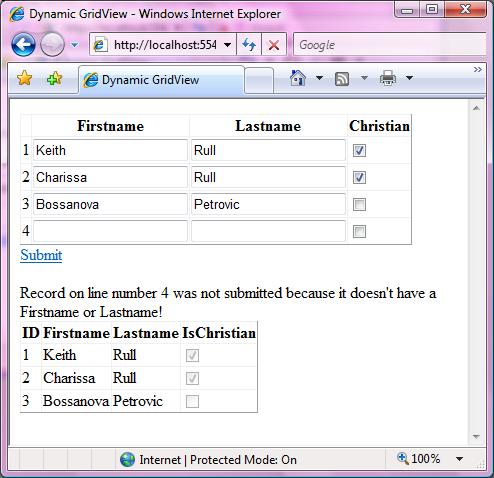
Task: Click the Submit link
Action: pos(41,255)
